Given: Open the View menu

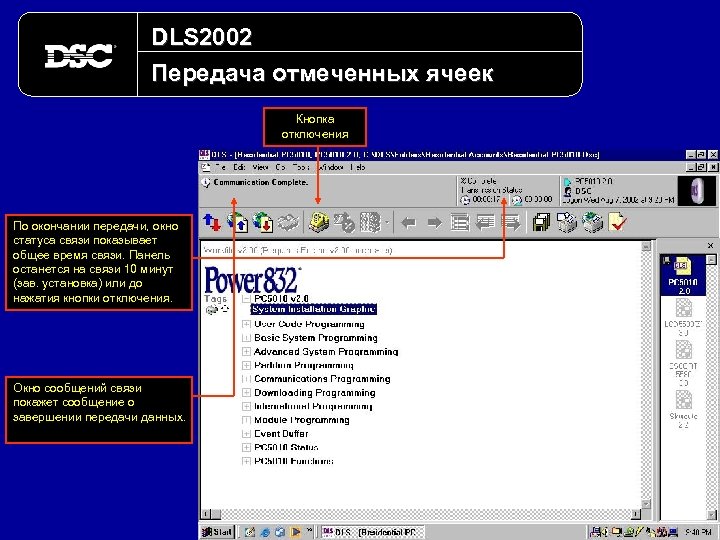Looking at the screenshot, I should click(x=260, y=167).
